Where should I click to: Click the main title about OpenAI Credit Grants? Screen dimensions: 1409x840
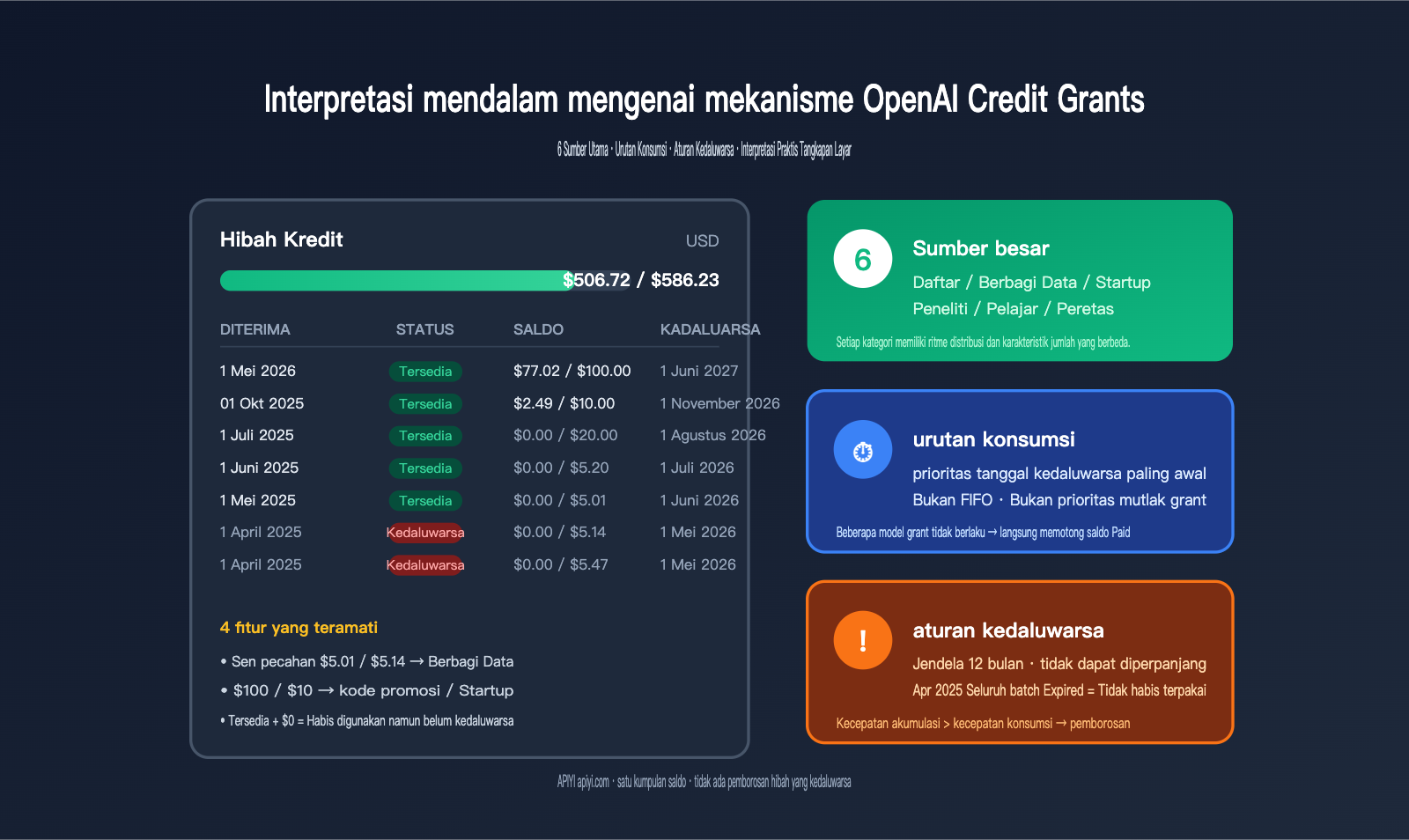[704, 99]
